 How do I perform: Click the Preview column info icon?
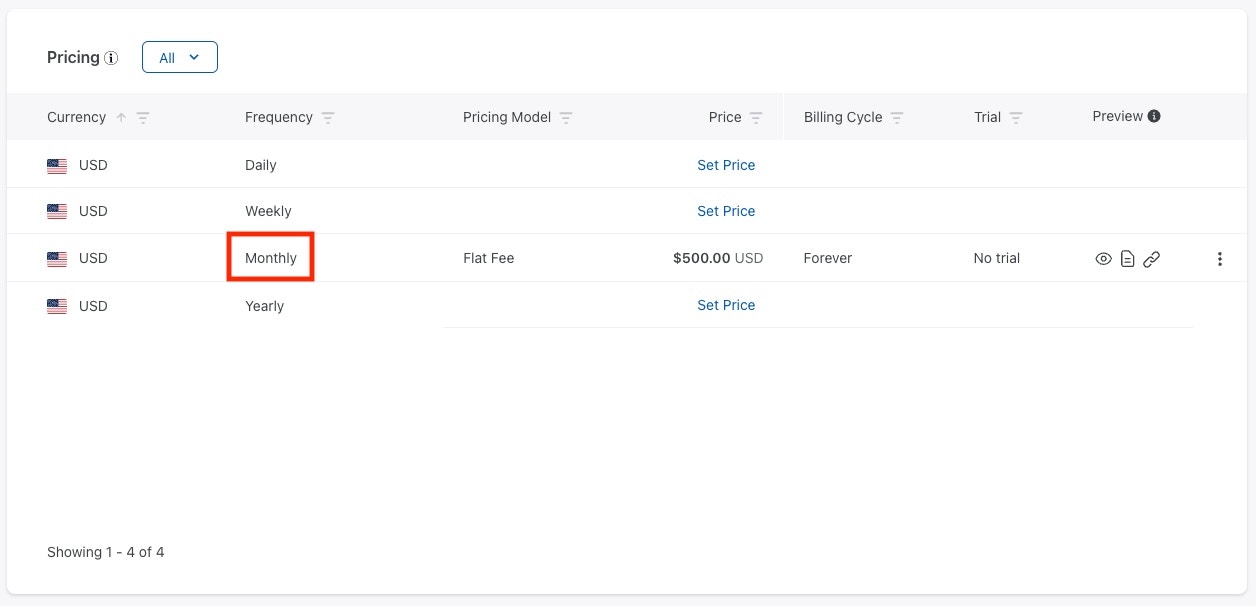pyautogui.click(x=1153, y=116)
